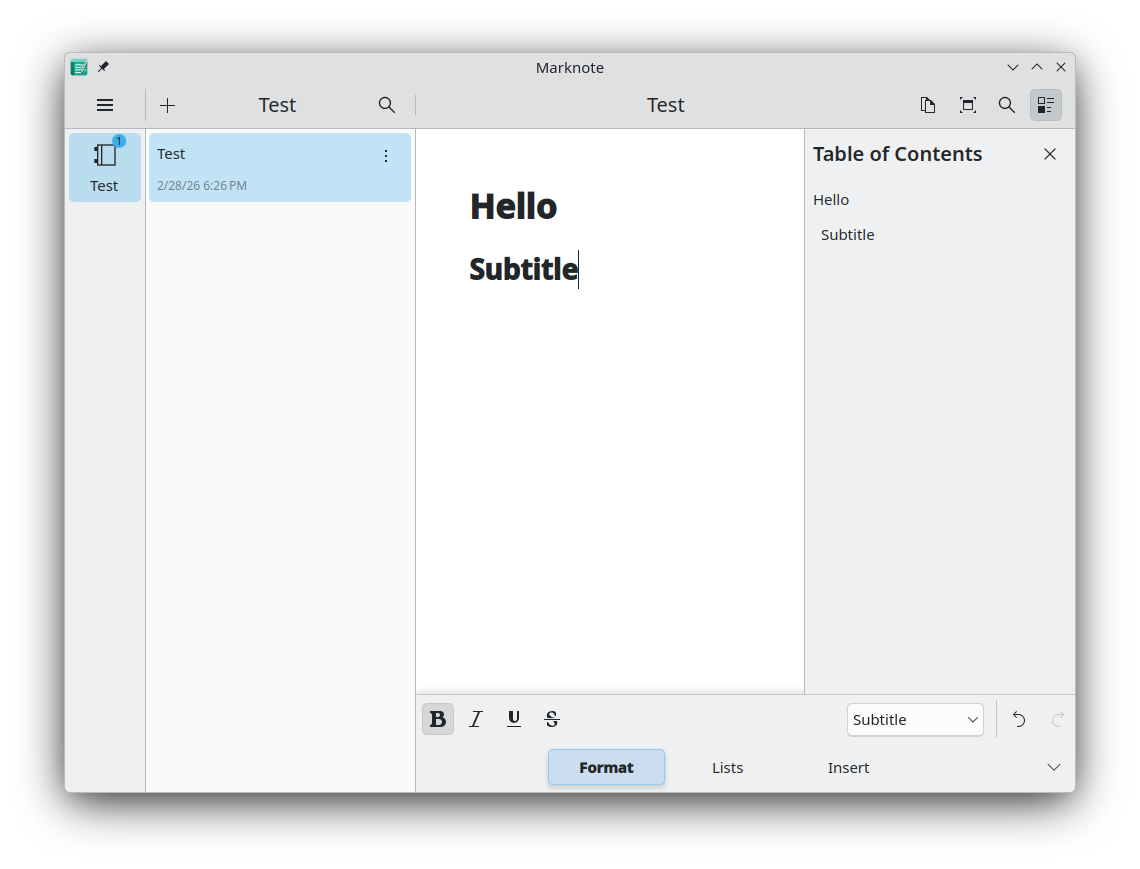Search notes using the notes list magnifier
The image size is (1140, 869).
click(x=387, y=105)
